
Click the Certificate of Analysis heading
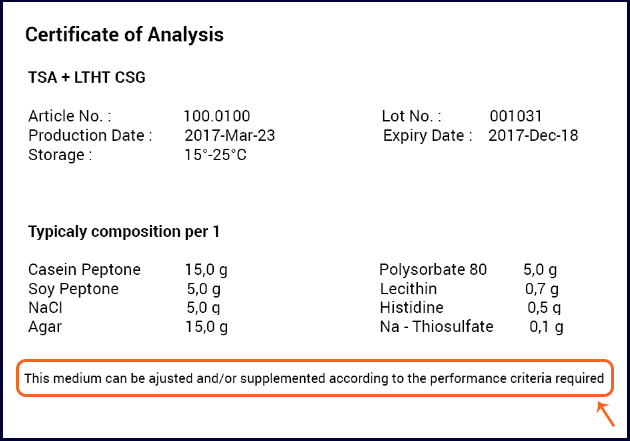[x=124, y=35]
